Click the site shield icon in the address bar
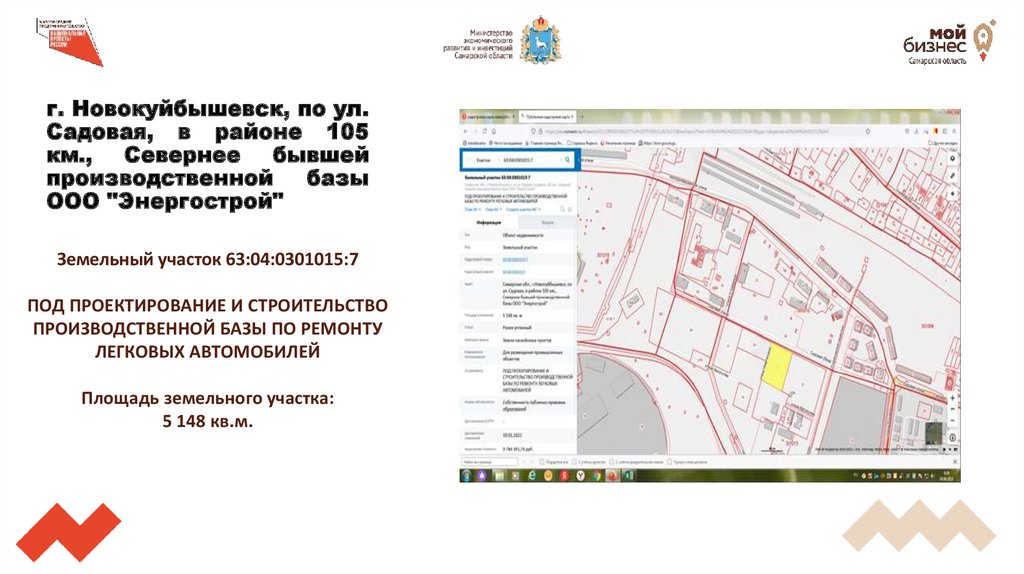The image size is (1024, 574). point(533,131)
